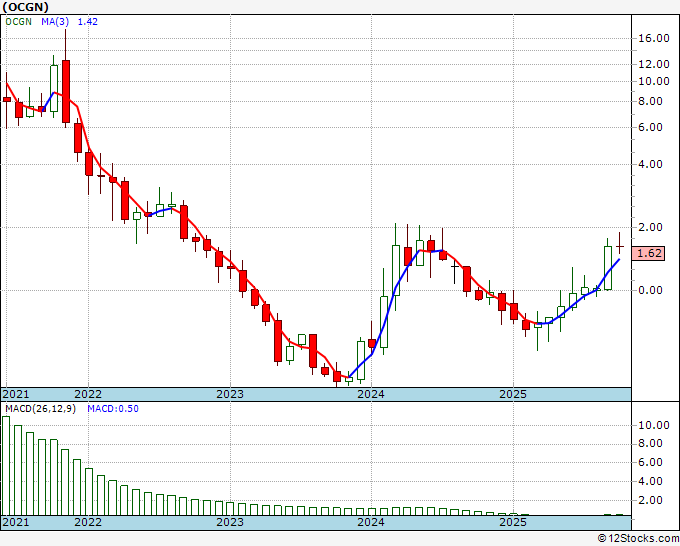Click the 16.00 price axis label

(x=654, y=38)
